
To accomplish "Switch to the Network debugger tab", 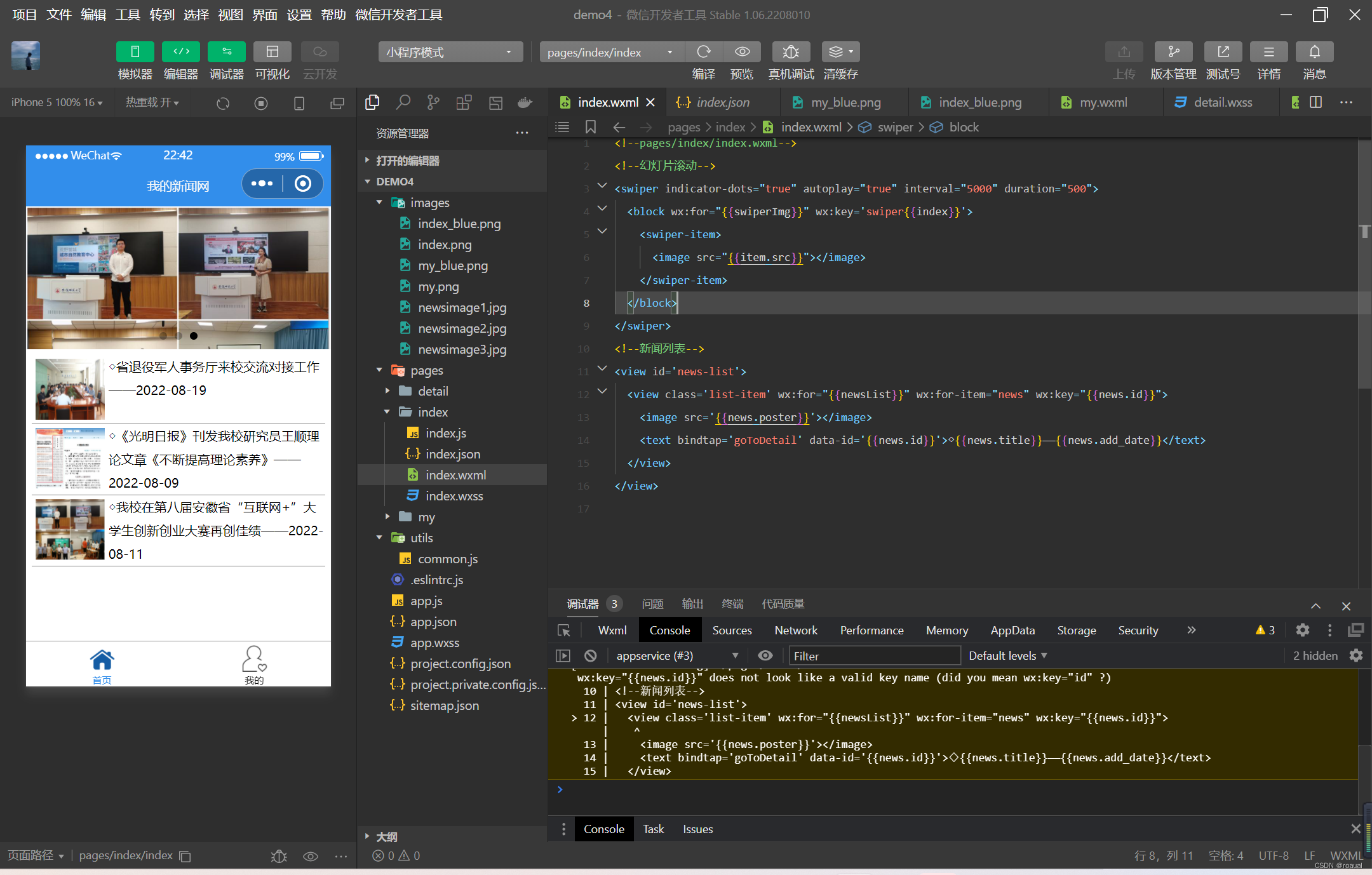I will [x=795, y=631].
